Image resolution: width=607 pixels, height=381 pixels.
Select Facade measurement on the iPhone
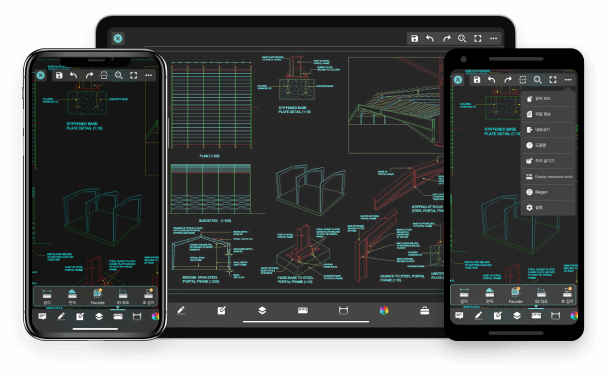[x=98, y=296]
